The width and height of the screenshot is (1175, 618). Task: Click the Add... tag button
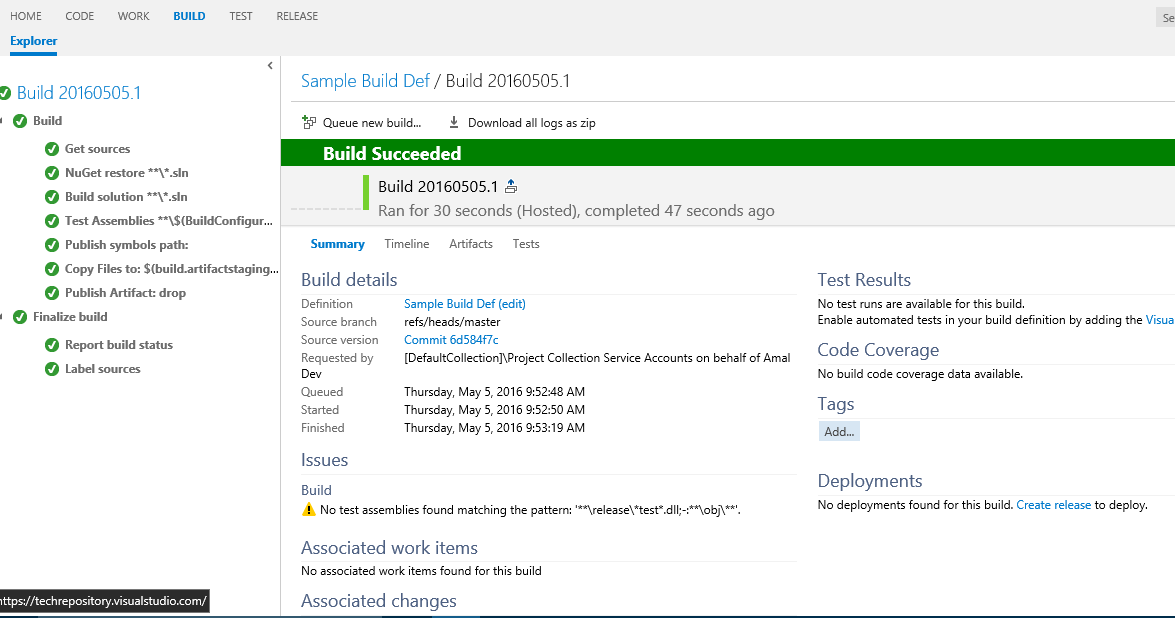(838, 432)
